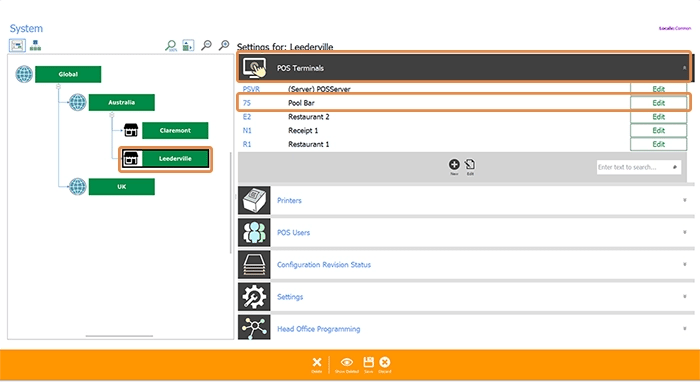Edit the (Server) POSServer terminal
This screenshot has width=700, height=382.
pyautogui.click(x=658, y=88)
